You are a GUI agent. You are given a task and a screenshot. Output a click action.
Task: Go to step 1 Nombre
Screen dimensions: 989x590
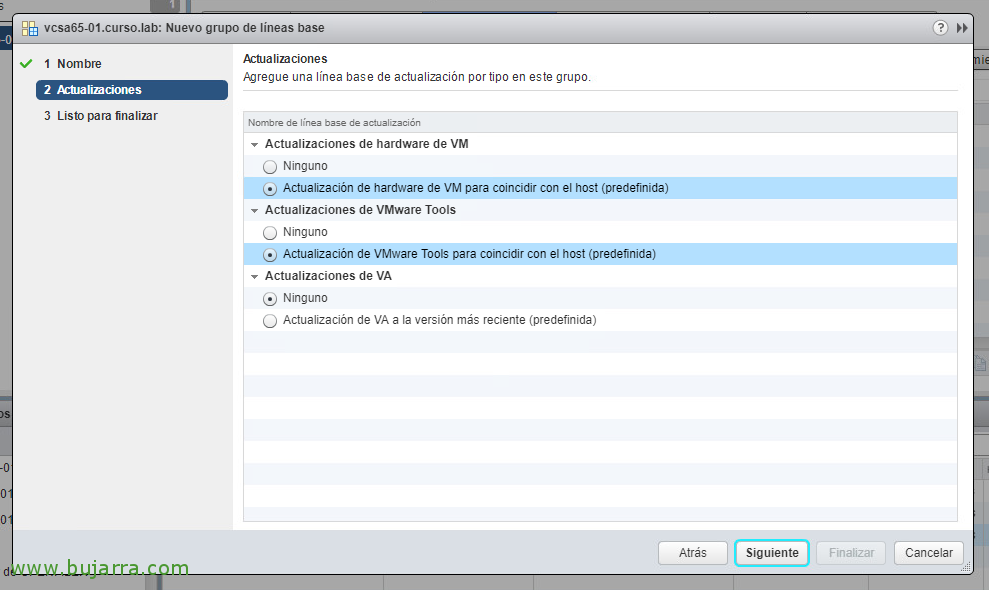coord(73,64)
